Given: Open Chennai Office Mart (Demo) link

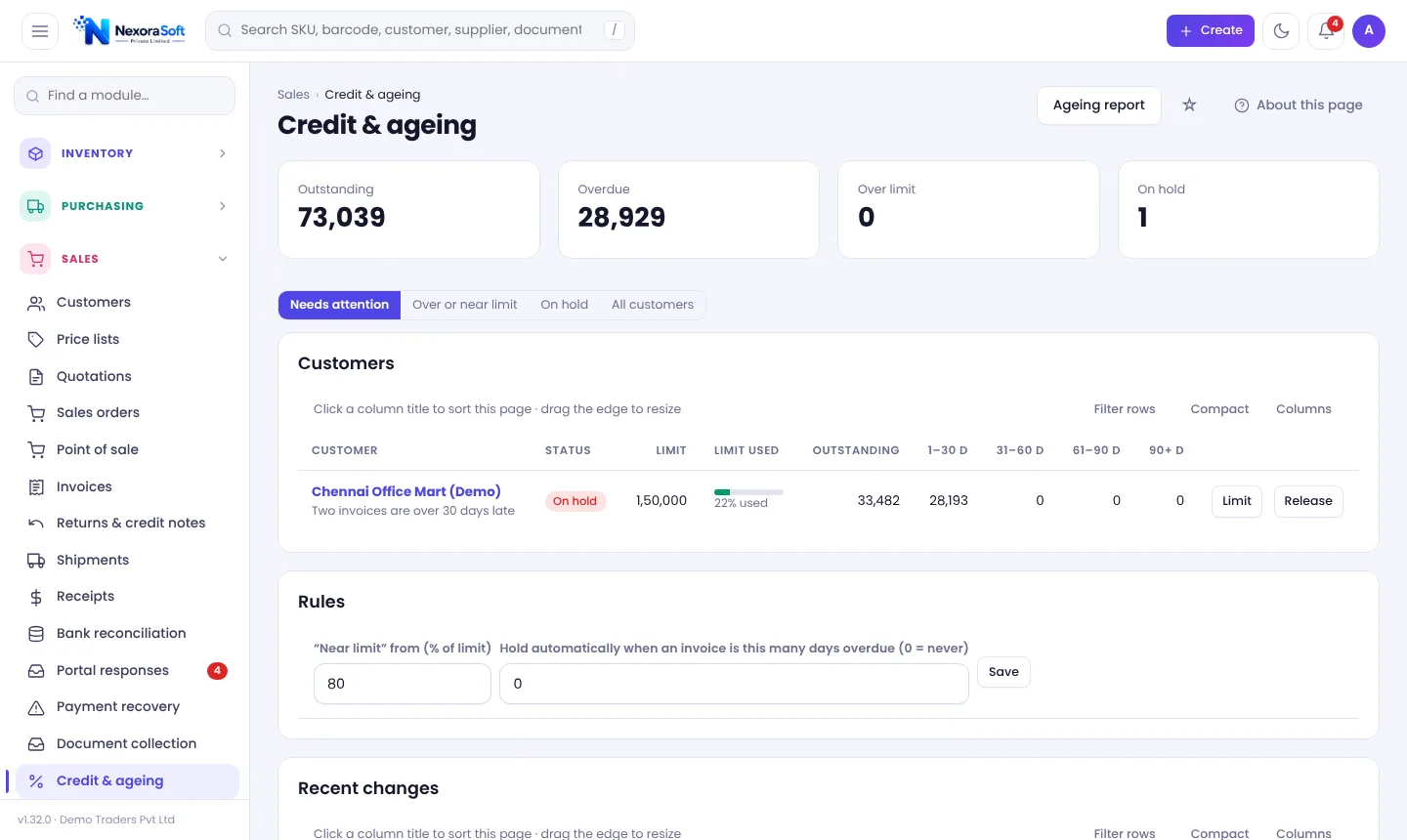Looking at the screenshot, I should [406, 491].
